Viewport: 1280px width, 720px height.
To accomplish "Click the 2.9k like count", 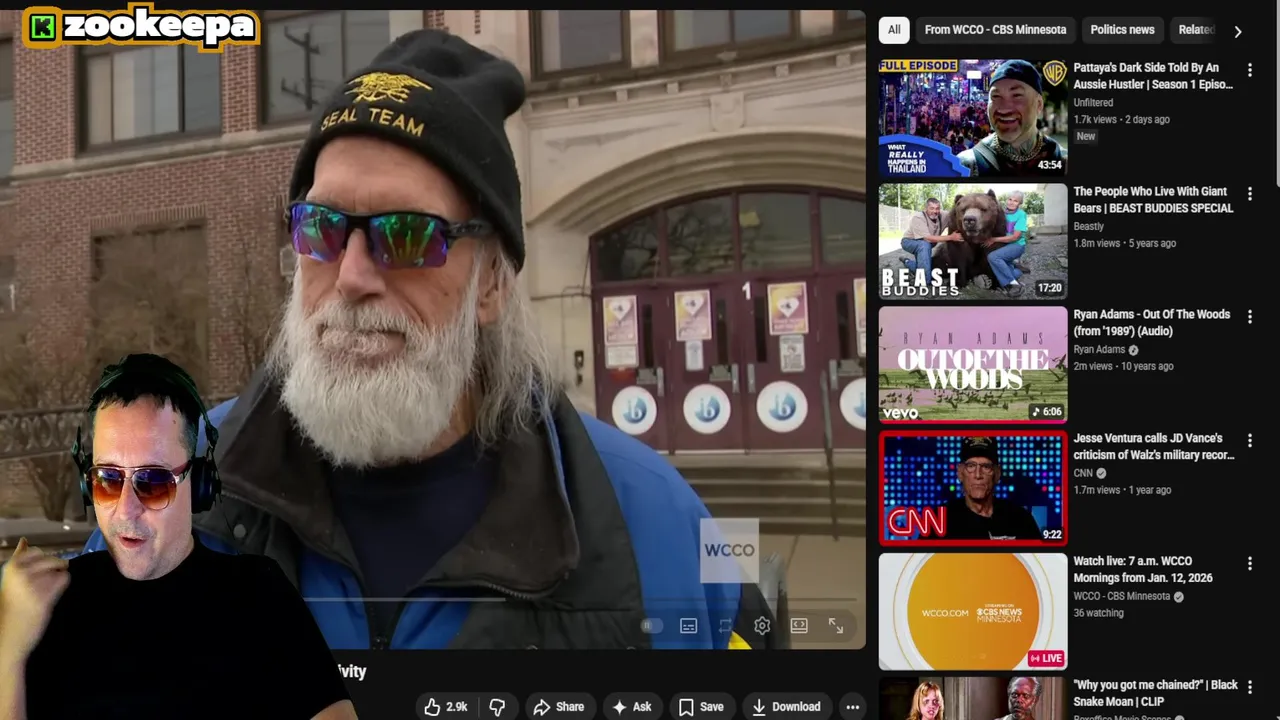I will click(457, 707).
